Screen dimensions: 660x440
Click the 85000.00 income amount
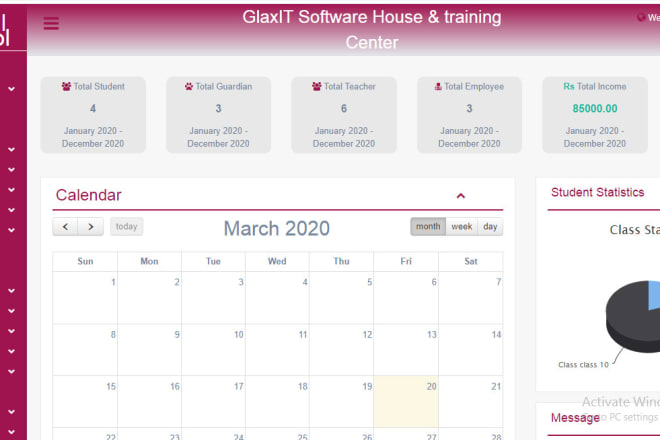coord(595,109)
